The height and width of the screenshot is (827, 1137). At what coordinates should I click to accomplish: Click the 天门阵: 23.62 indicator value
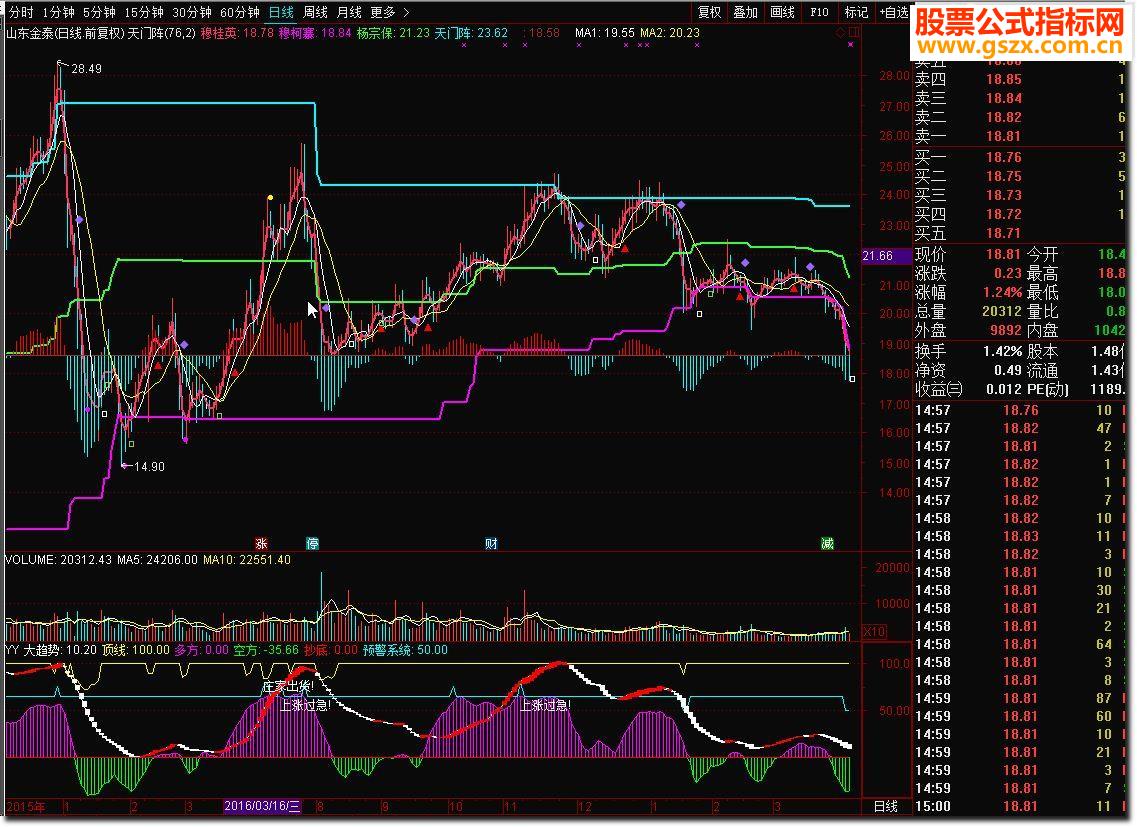471,33
